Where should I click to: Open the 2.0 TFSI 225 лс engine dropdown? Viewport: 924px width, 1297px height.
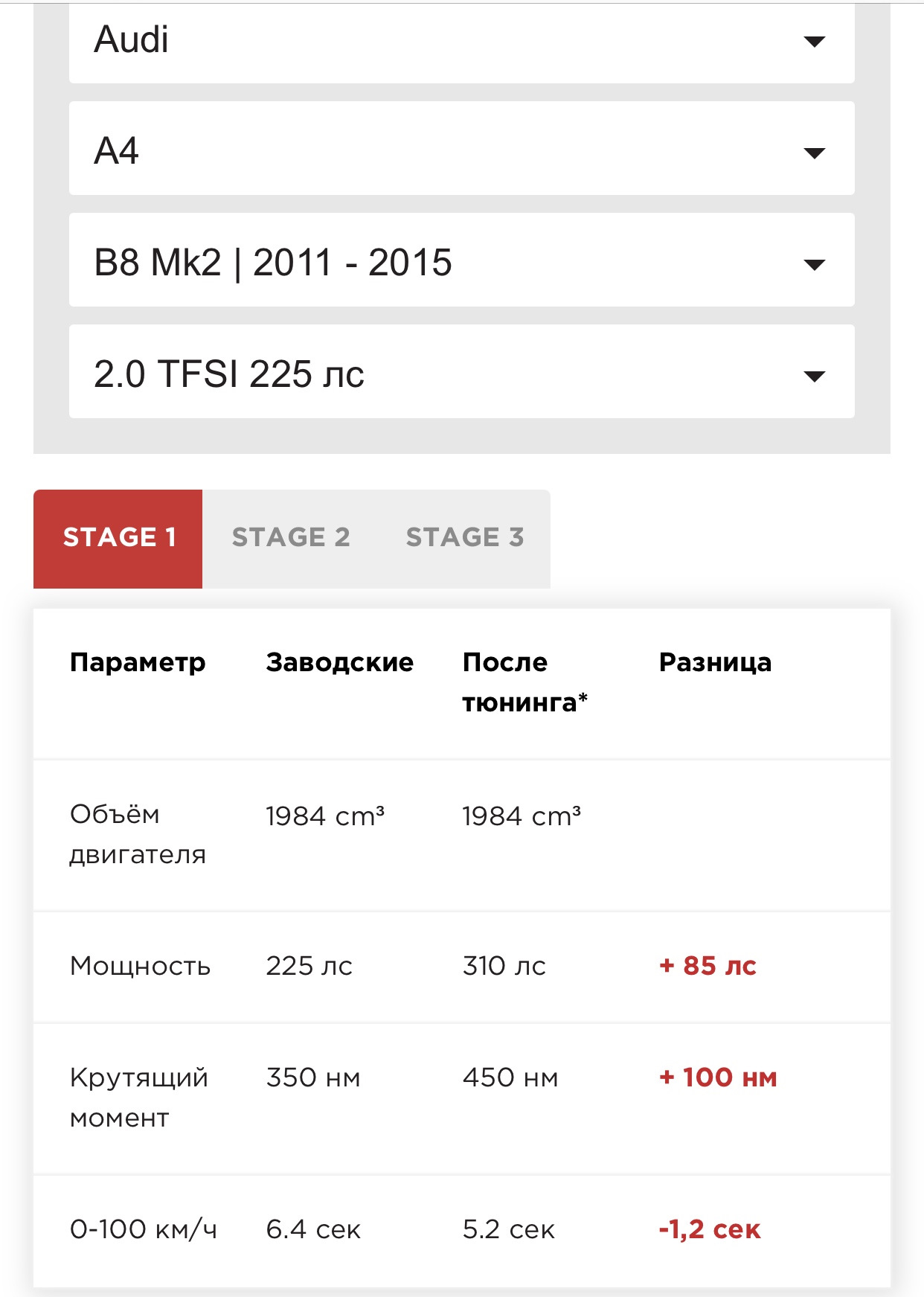click(461, 376)
